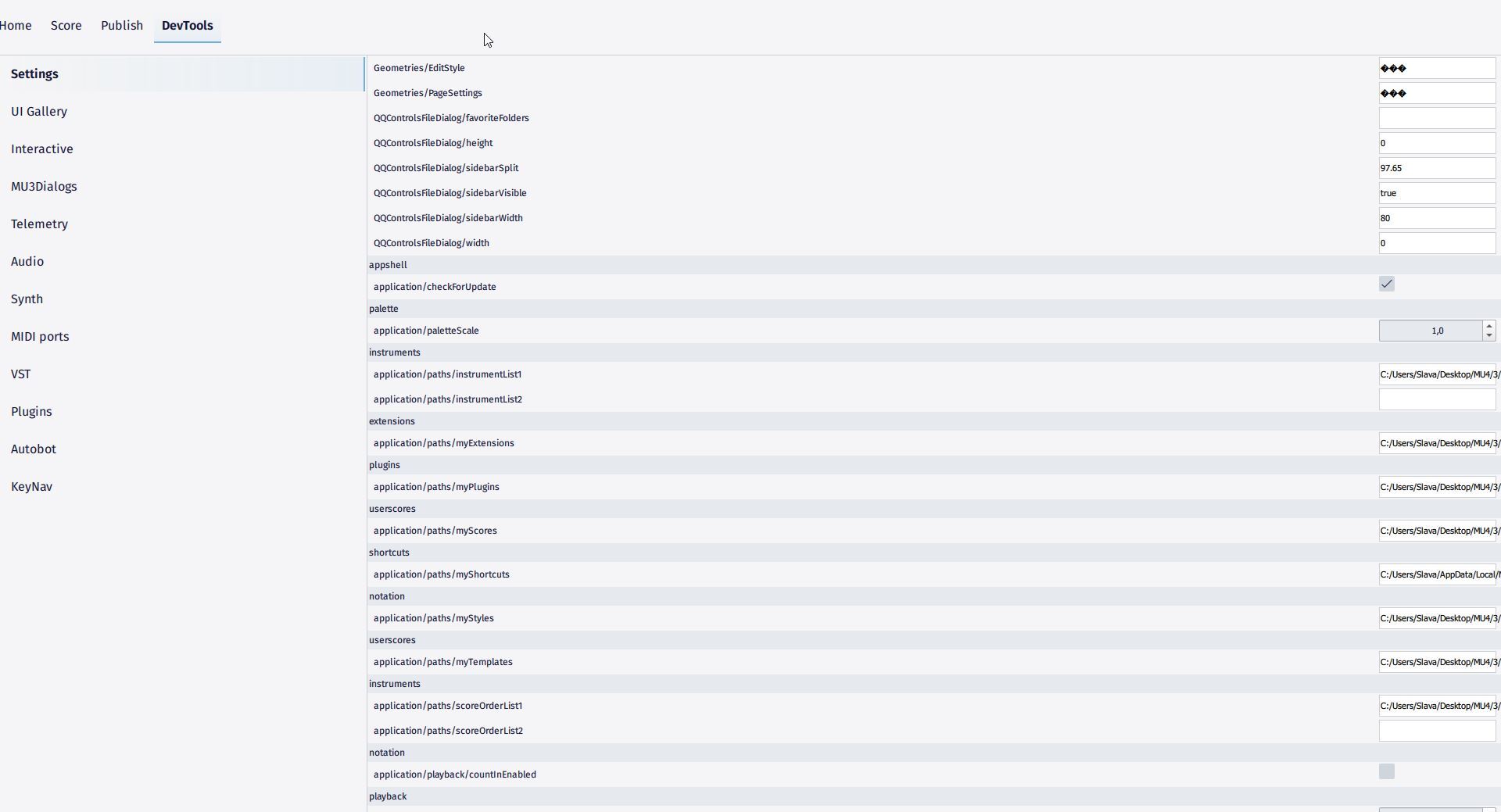Screen dimensions: 1501x812
Task: Edit the QQControlsFileDialog/sidebarSplit value field
Action: point(1437,167)
